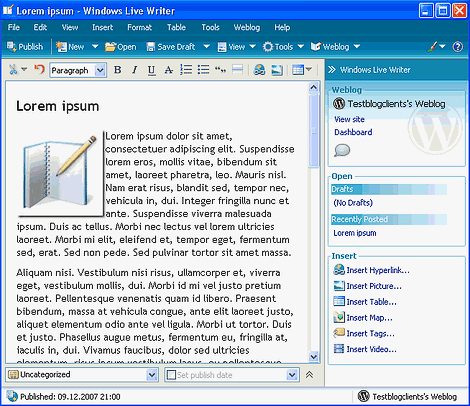
Task: Toggle the Blockquote icon
Action: 220,70
